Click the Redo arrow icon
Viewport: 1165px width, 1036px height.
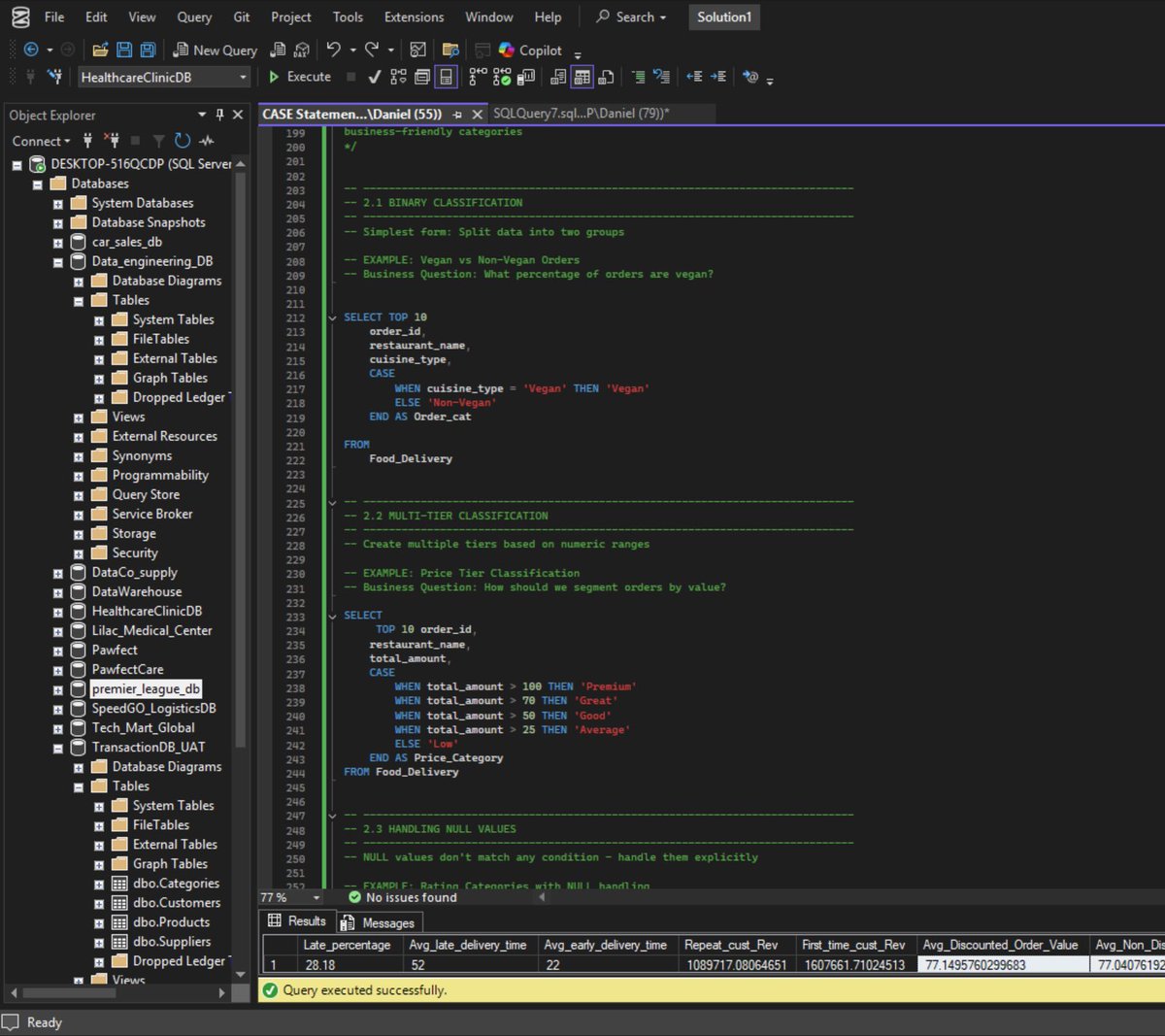(371, 50)
